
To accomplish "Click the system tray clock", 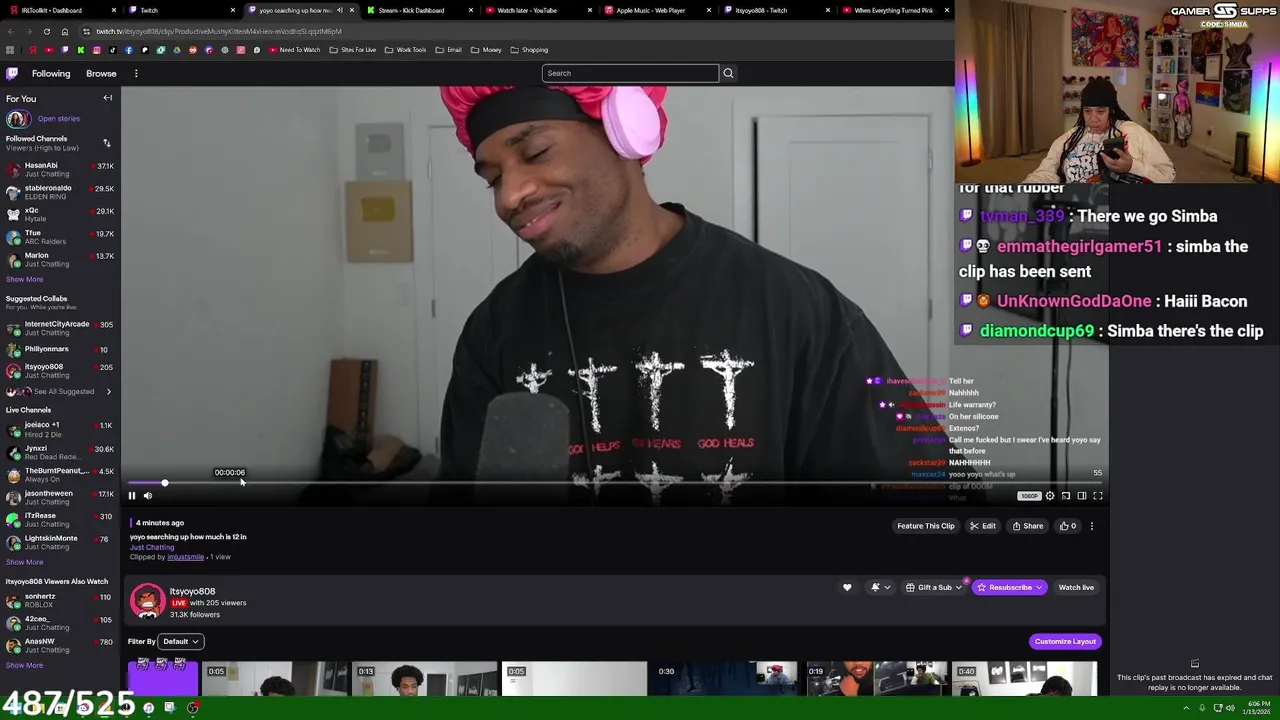I will 1255,708.
